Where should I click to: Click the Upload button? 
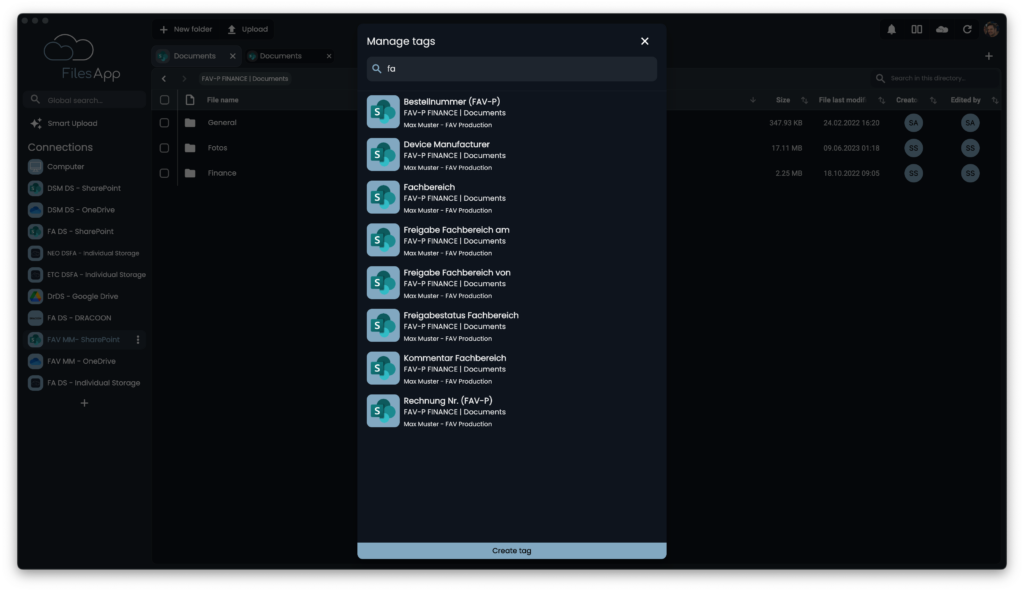(x=248, y=29)
